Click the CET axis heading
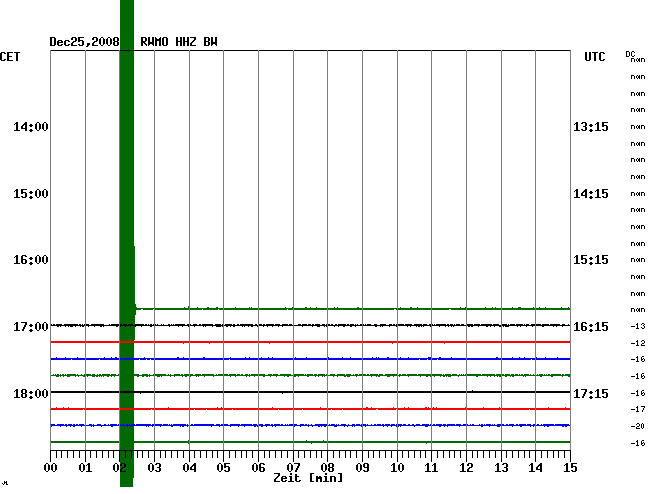The width and height of the screenshot is (650, 494). 10,57
